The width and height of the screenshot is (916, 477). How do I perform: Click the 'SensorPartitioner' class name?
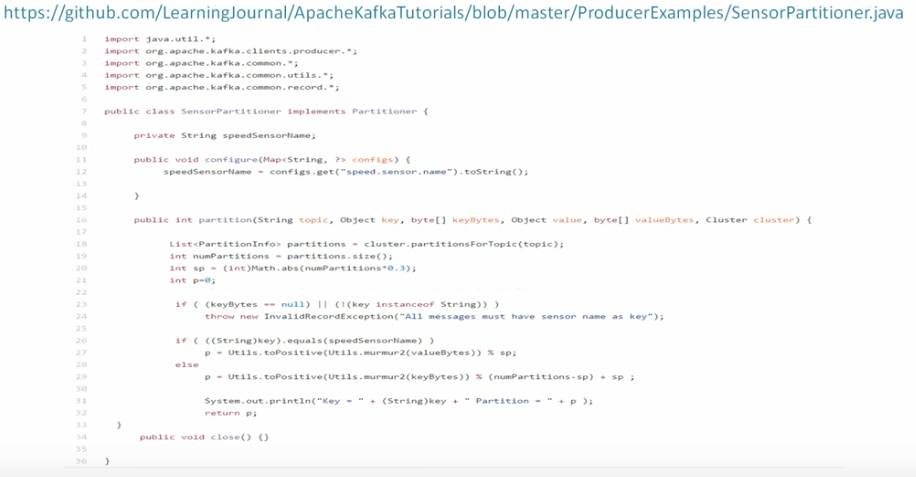click(231, 112)
